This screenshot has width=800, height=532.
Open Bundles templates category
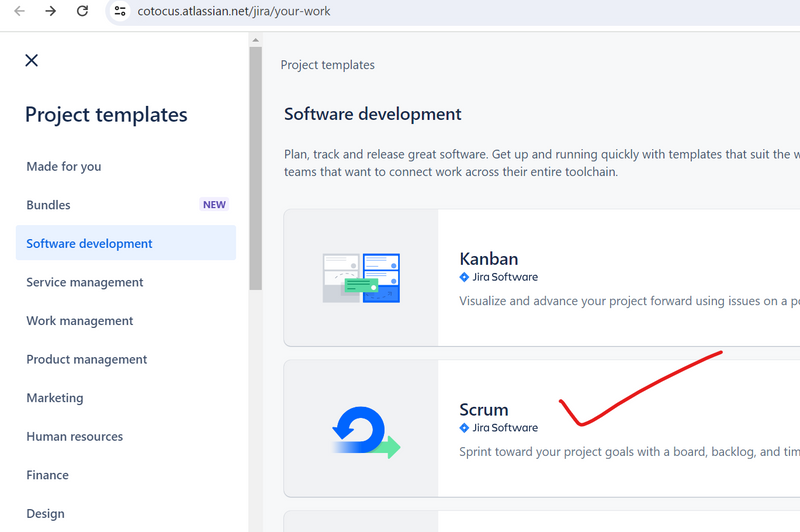point(48,205)
